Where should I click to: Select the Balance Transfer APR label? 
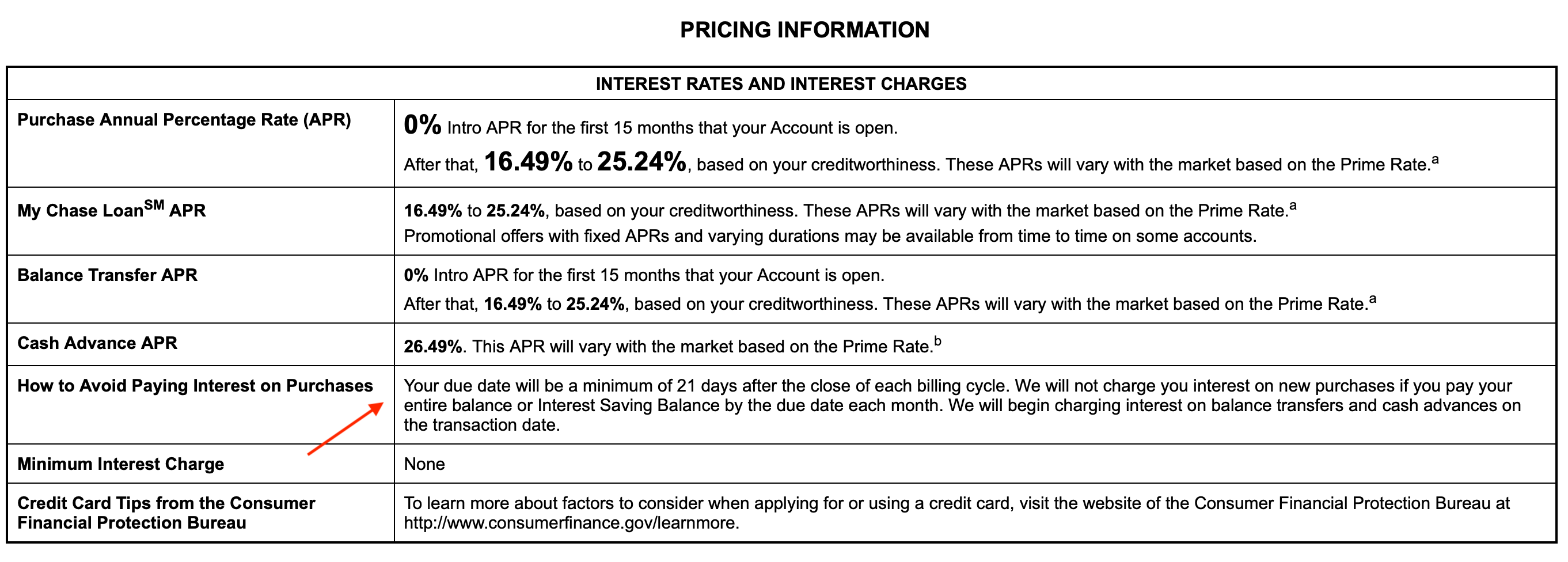[x=107, y=275]
